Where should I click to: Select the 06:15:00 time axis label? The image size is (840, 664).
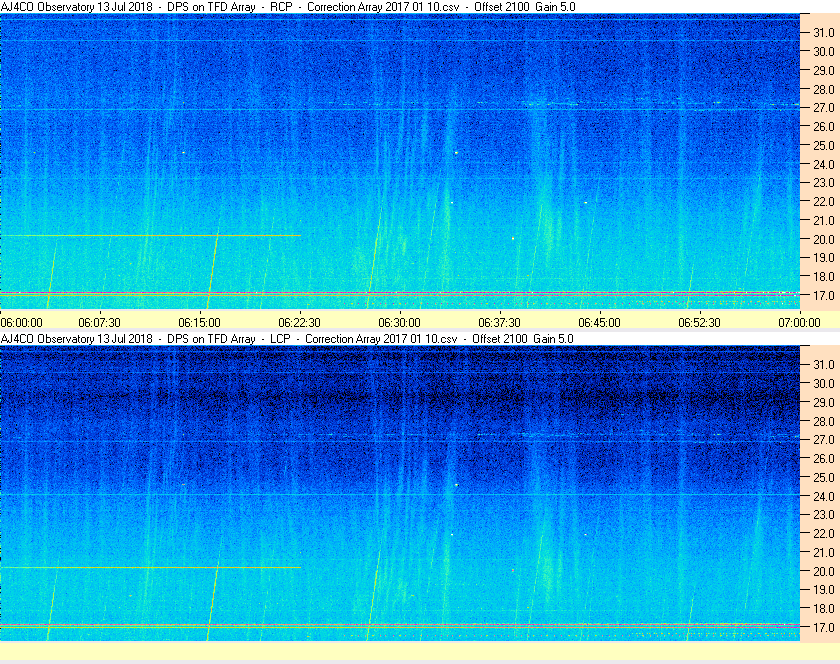(x=199, y=323)
